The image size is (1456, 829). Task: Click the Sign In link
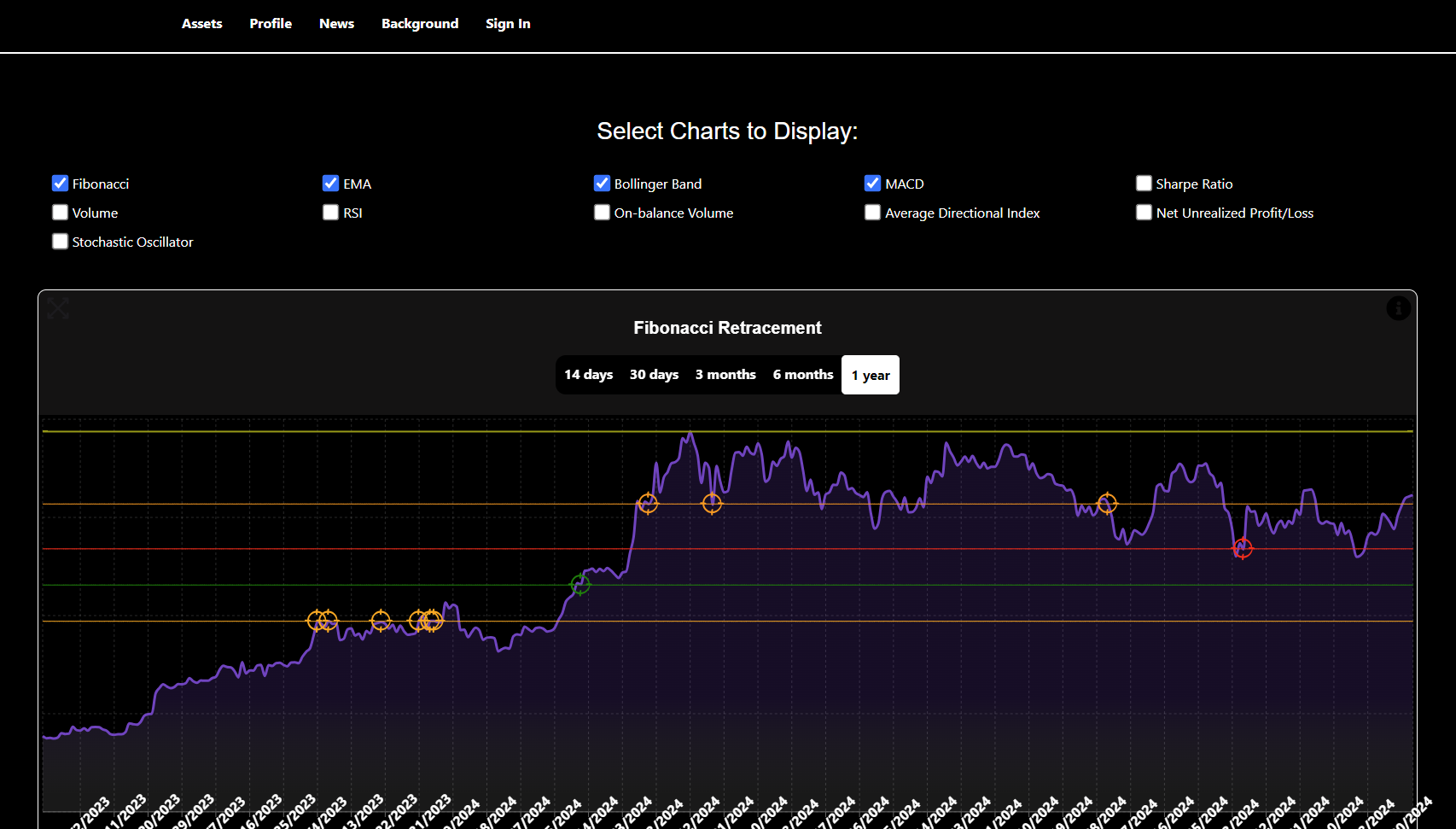[508, 24]
